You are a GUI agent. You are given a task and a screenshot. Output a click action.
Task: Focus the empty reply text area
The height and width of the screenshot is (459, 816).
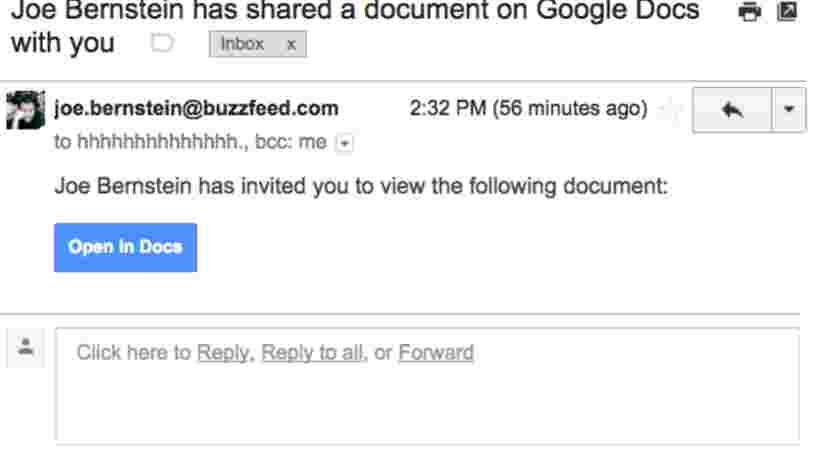point(427,386)
